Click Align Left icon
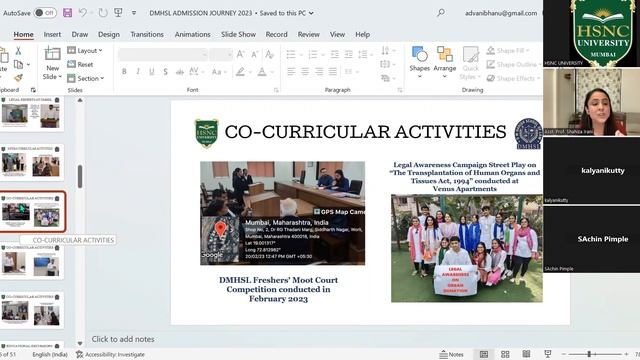 tap(291, 72)
